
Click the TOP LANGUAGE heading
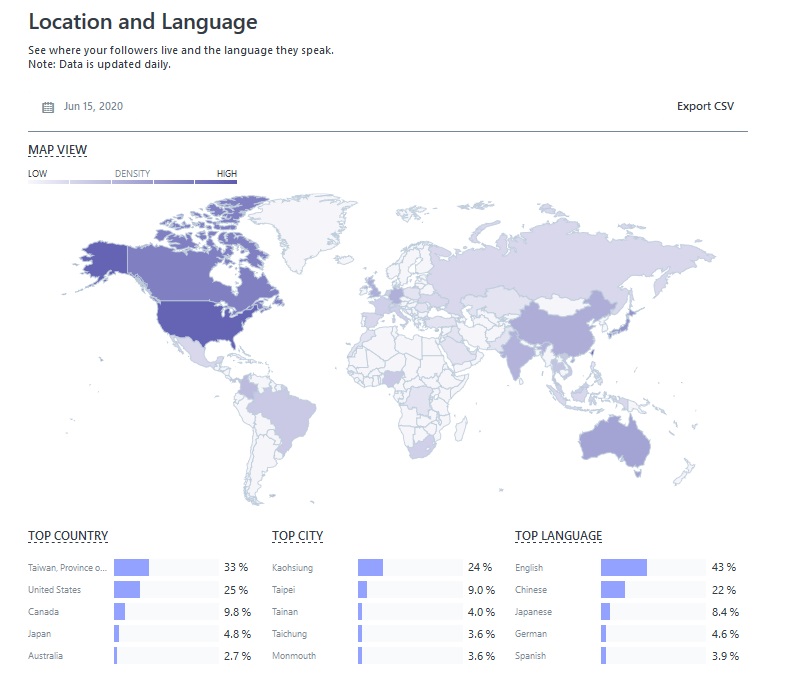coord(558,536)
